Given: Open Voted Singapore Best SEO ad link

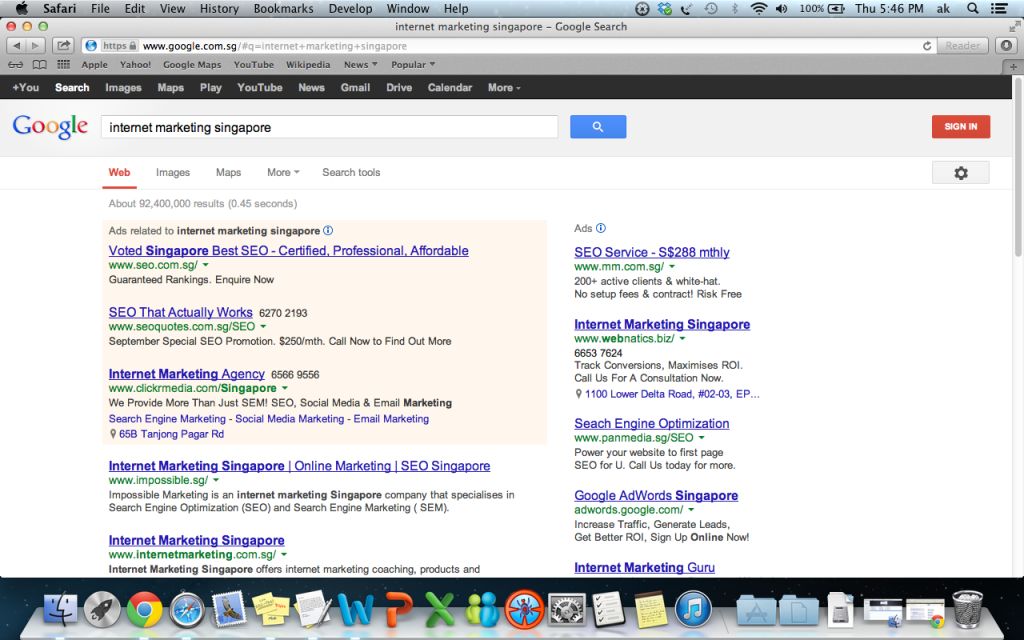Looking at the screenshot, I should 289,251.
